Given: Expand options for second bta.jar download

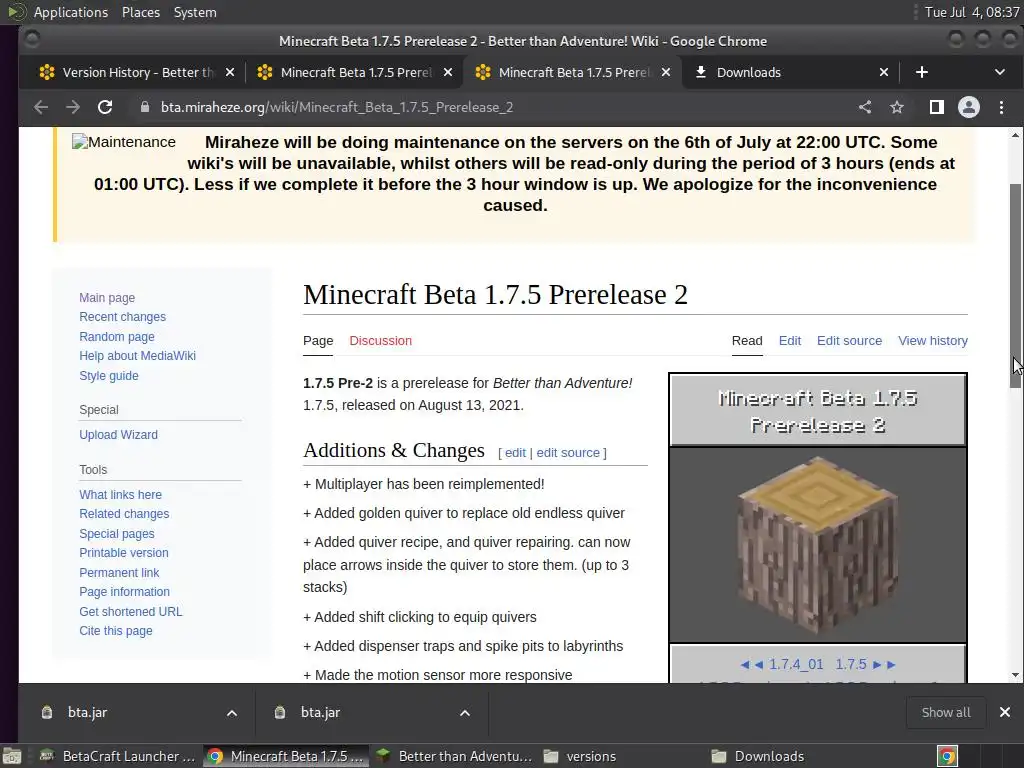Looking at the screenshot, I should tap(465, 712).
